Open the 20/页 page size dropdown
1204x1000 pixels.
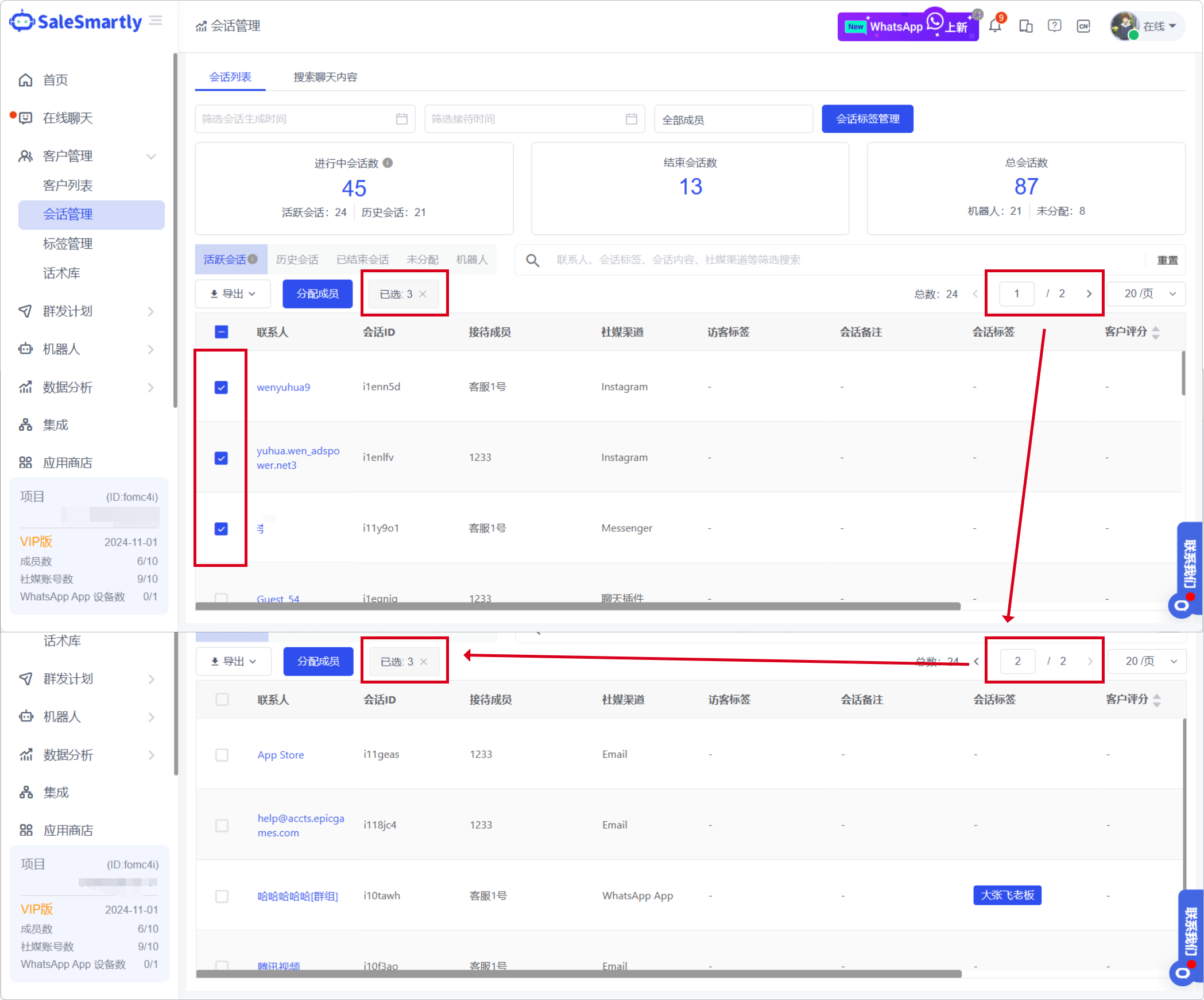[1145, 294]
